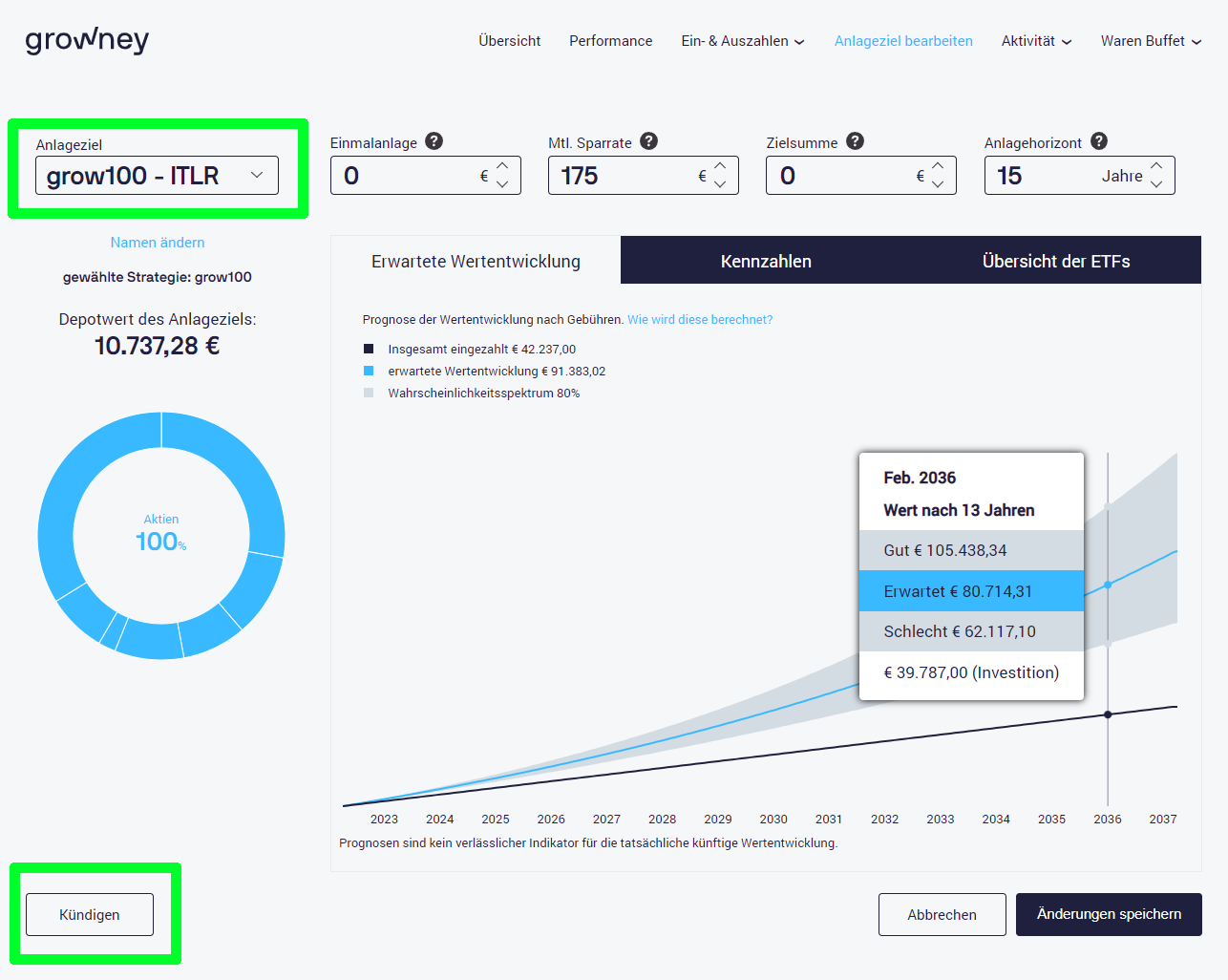Increase Zielsumme with up arrow
Image resolution: width=1228 pixels, height=980 pixels.
click(938, 166)
